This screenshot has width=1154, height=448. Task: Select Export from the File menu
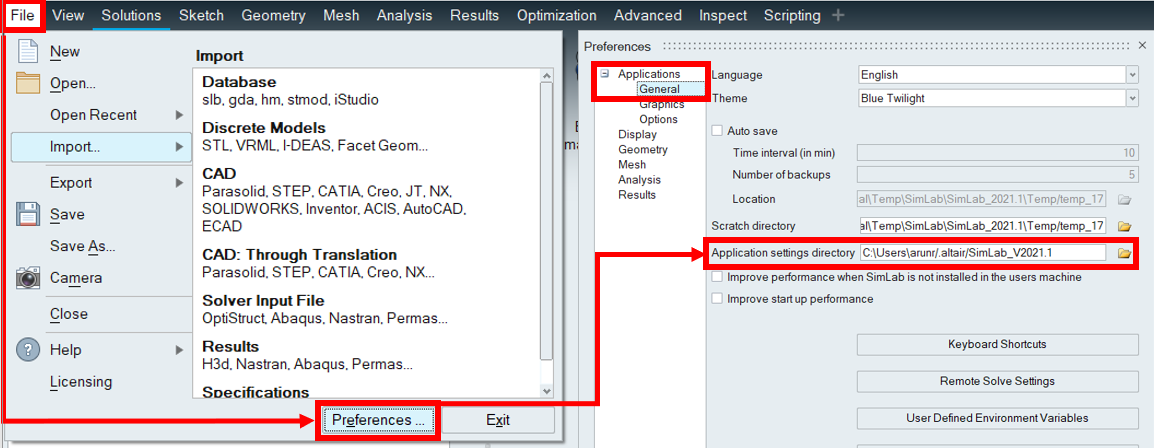point(71,182)
